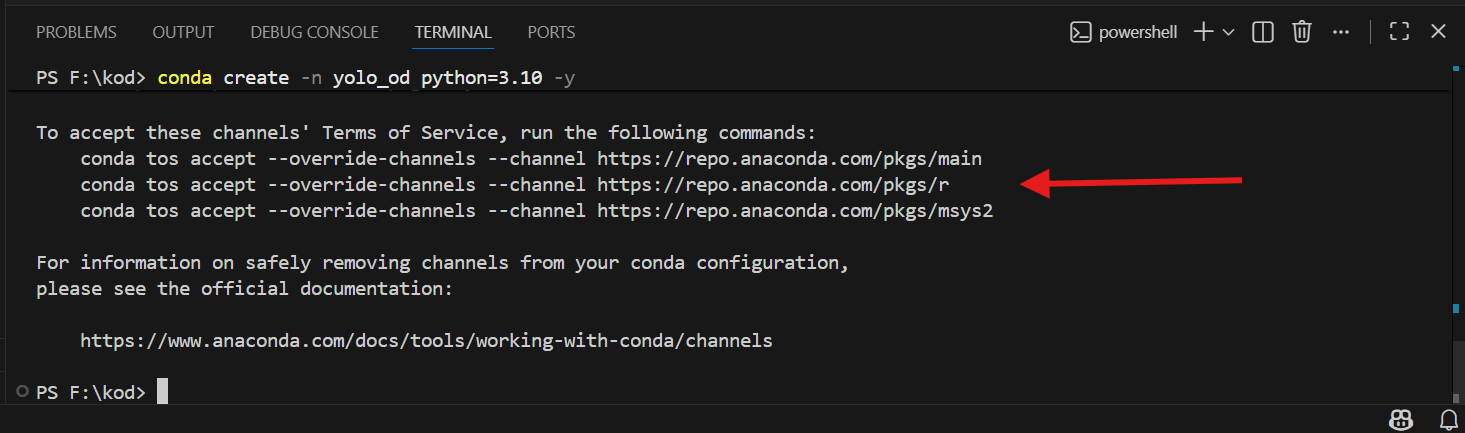Show notifications via the bell icon
This screenshot has height=433, width=1465.
[x=1448, y=419]
